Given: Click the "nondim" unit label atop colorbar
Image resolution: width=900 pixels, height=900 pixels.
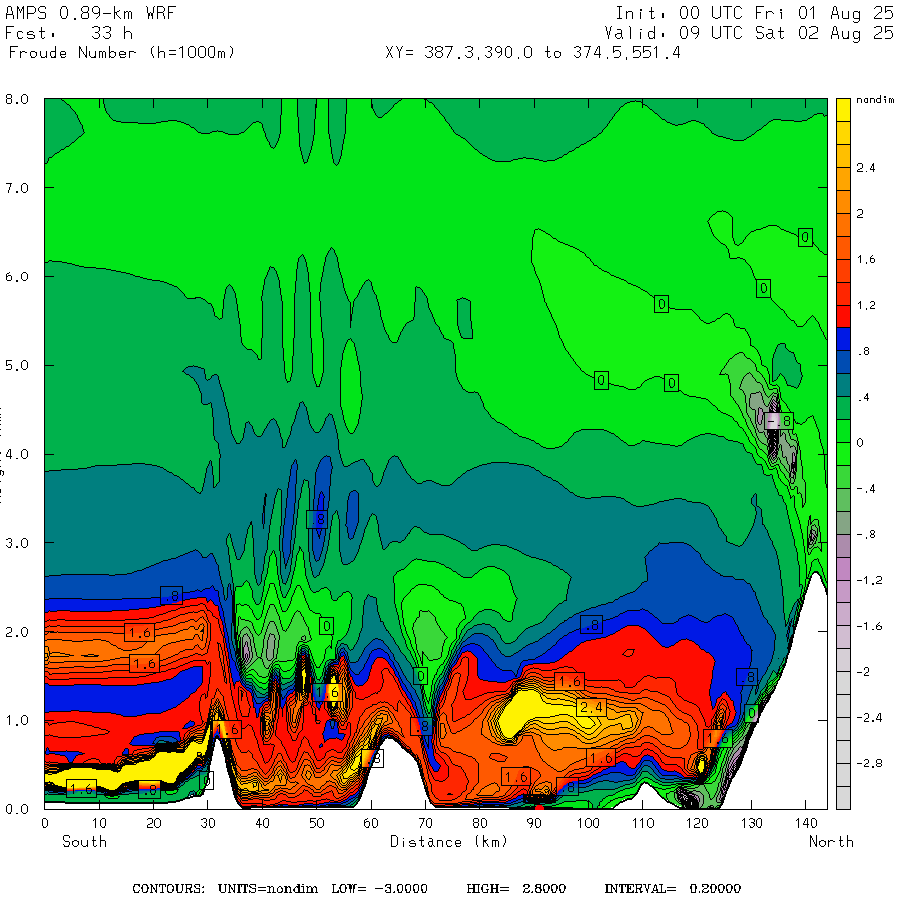Looking at the screenshot, I should 875,100.
